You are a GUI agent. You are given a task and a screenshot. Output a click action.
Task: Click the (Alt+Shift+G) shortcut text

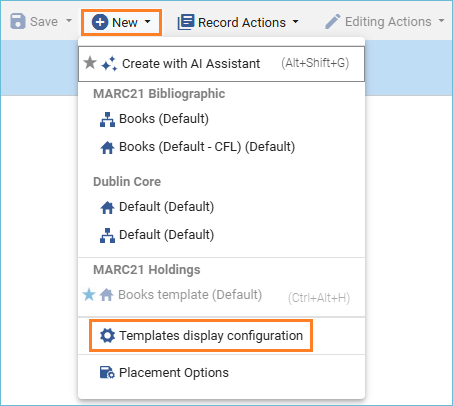point(315,63)
